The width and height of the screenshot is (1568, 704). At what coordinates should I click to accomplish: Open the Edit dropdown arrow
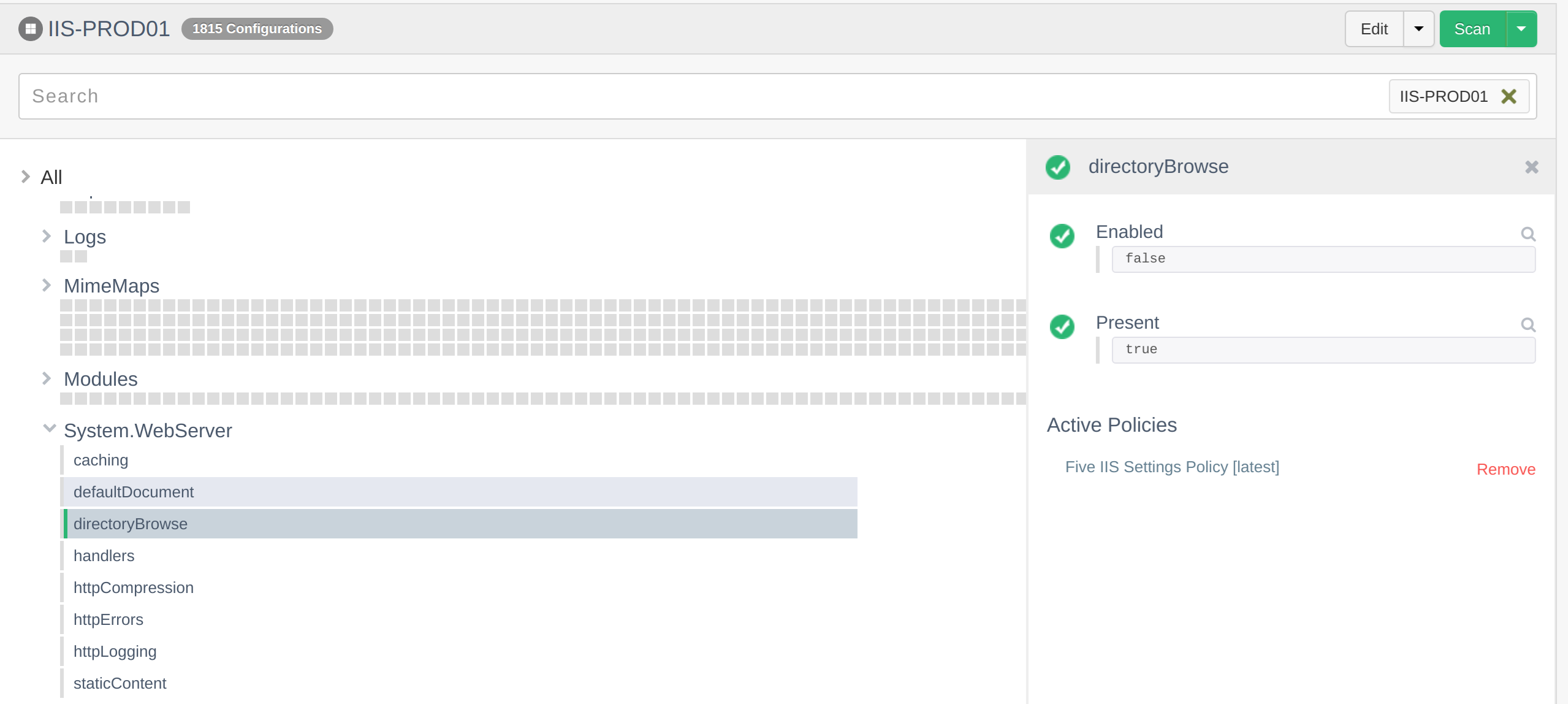[x=1418, y=29]
